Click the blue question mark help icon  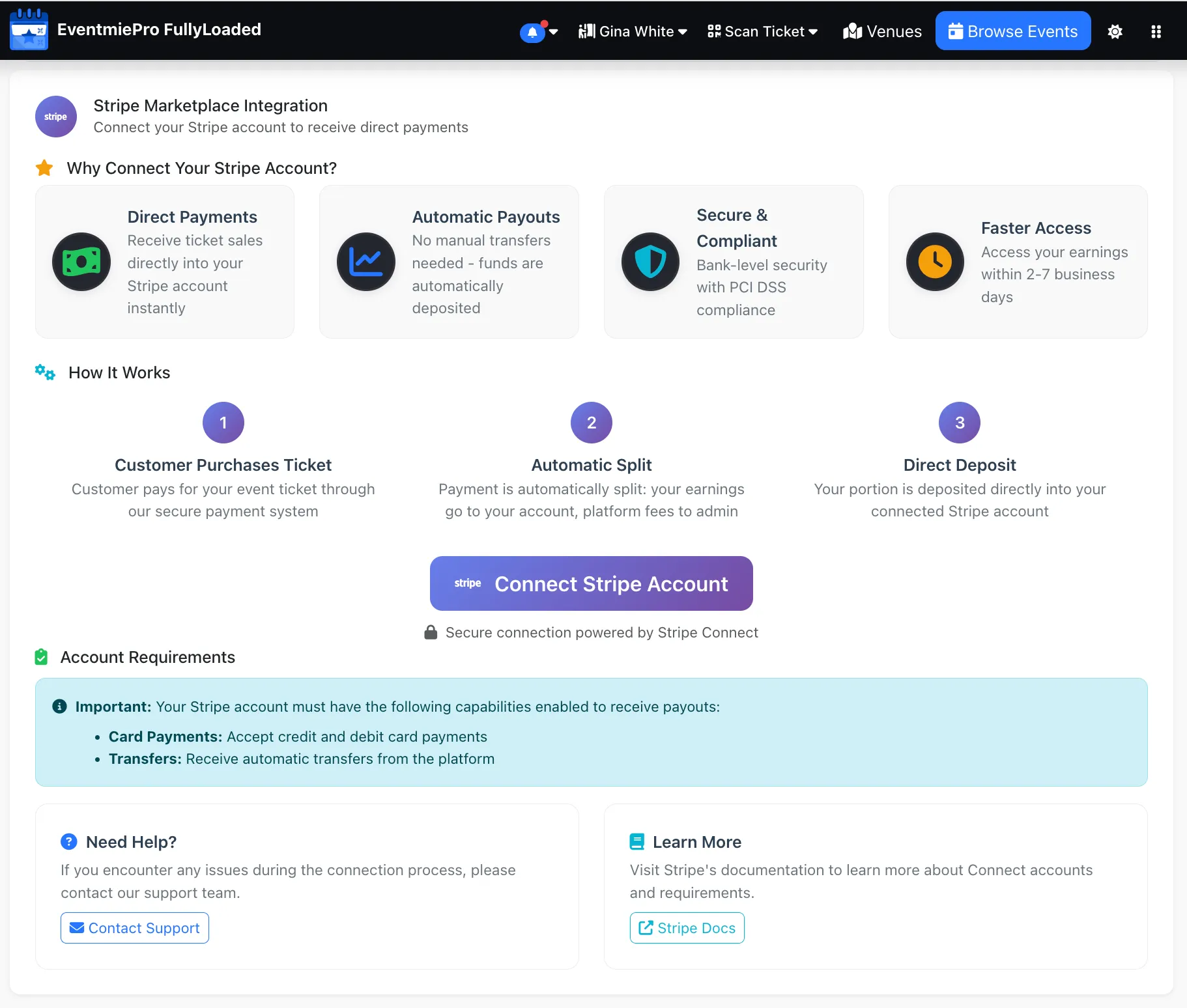coord(69,842)
